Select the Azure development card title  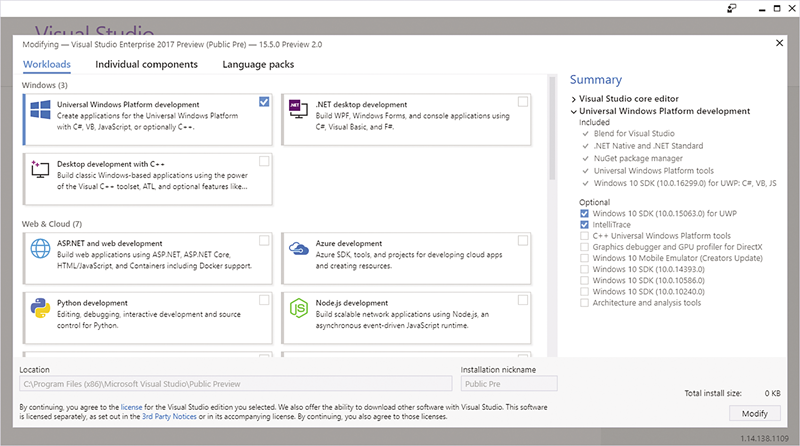pyautogui.click(x=348, y=243)
